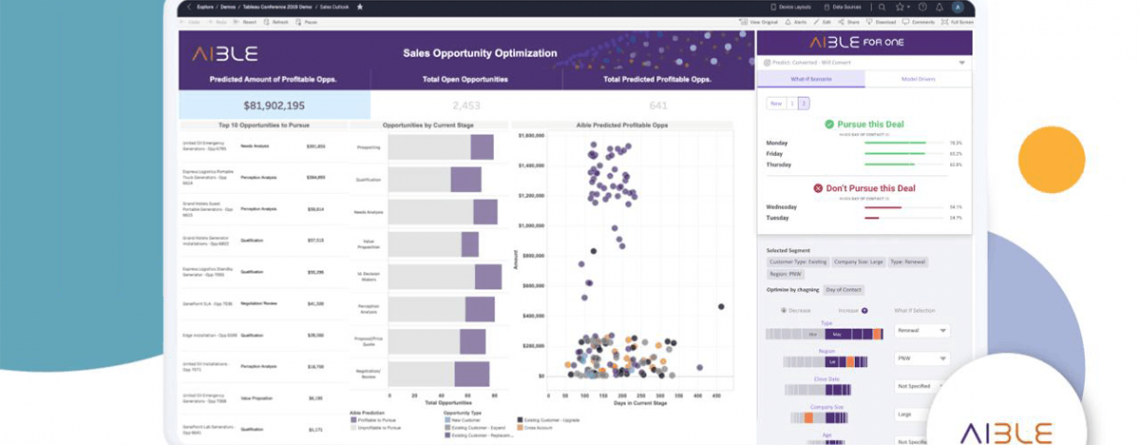1140x445 pixels.
Task: Click the Qualification stage bar
Action: click(435, 180)
